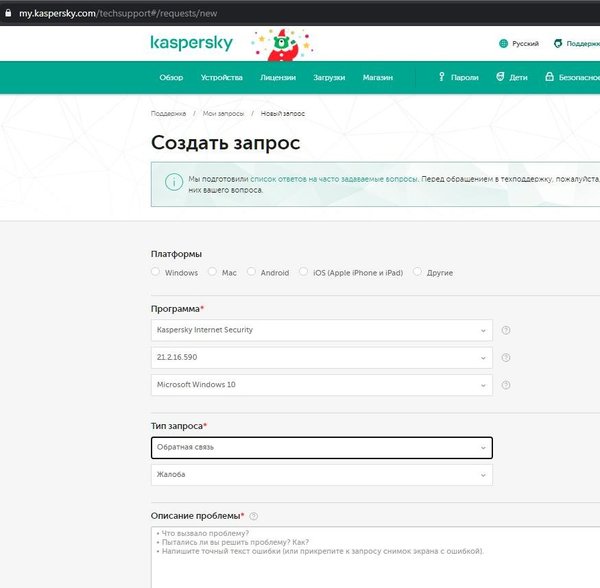Click the Поддержка breadcrumb link
This screenshot has height=588, width=600.
point(168,114)
